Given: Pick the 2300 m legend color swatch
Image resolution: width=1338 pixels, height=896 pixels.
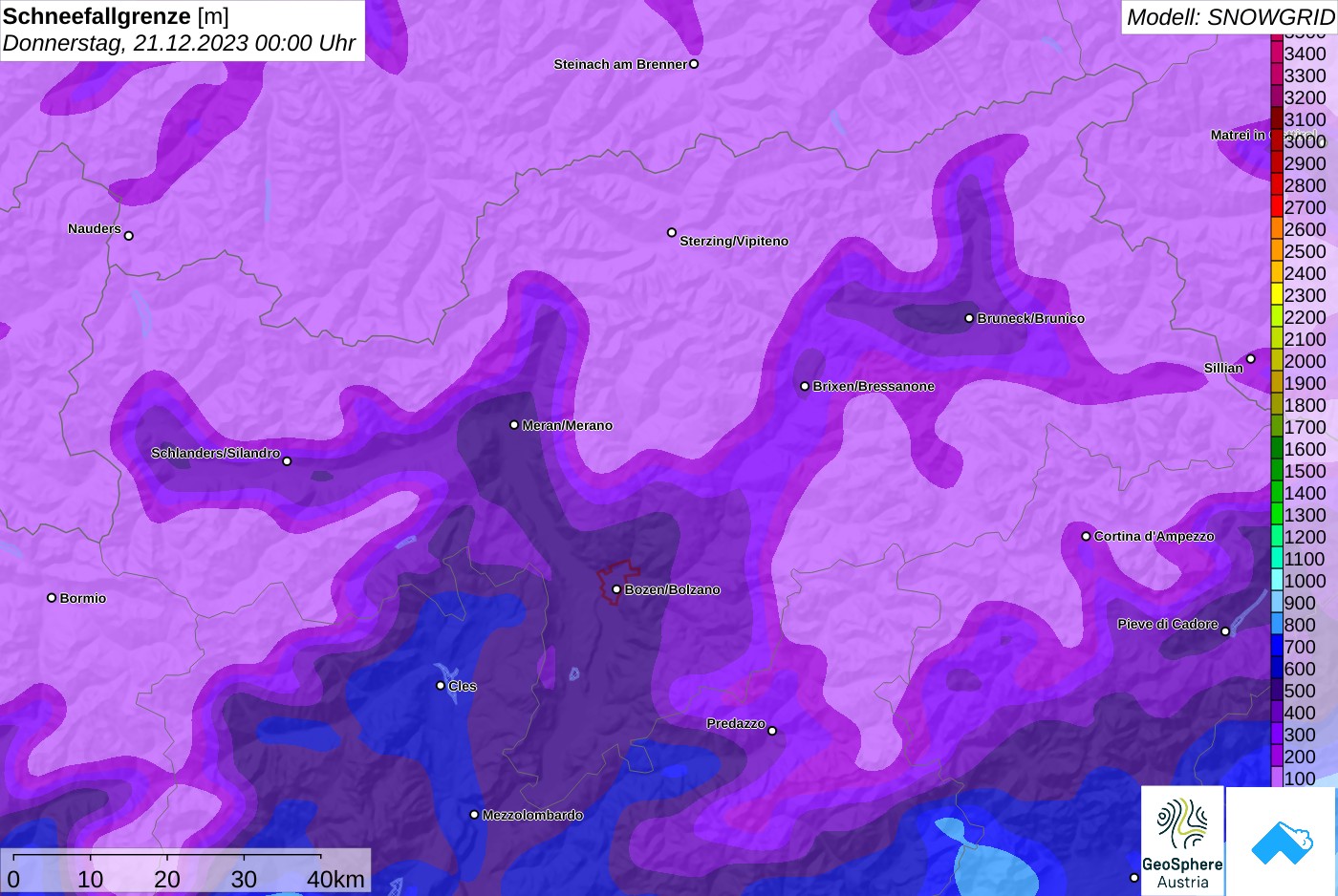Looking at the screenshot, I should point(1276,295).
